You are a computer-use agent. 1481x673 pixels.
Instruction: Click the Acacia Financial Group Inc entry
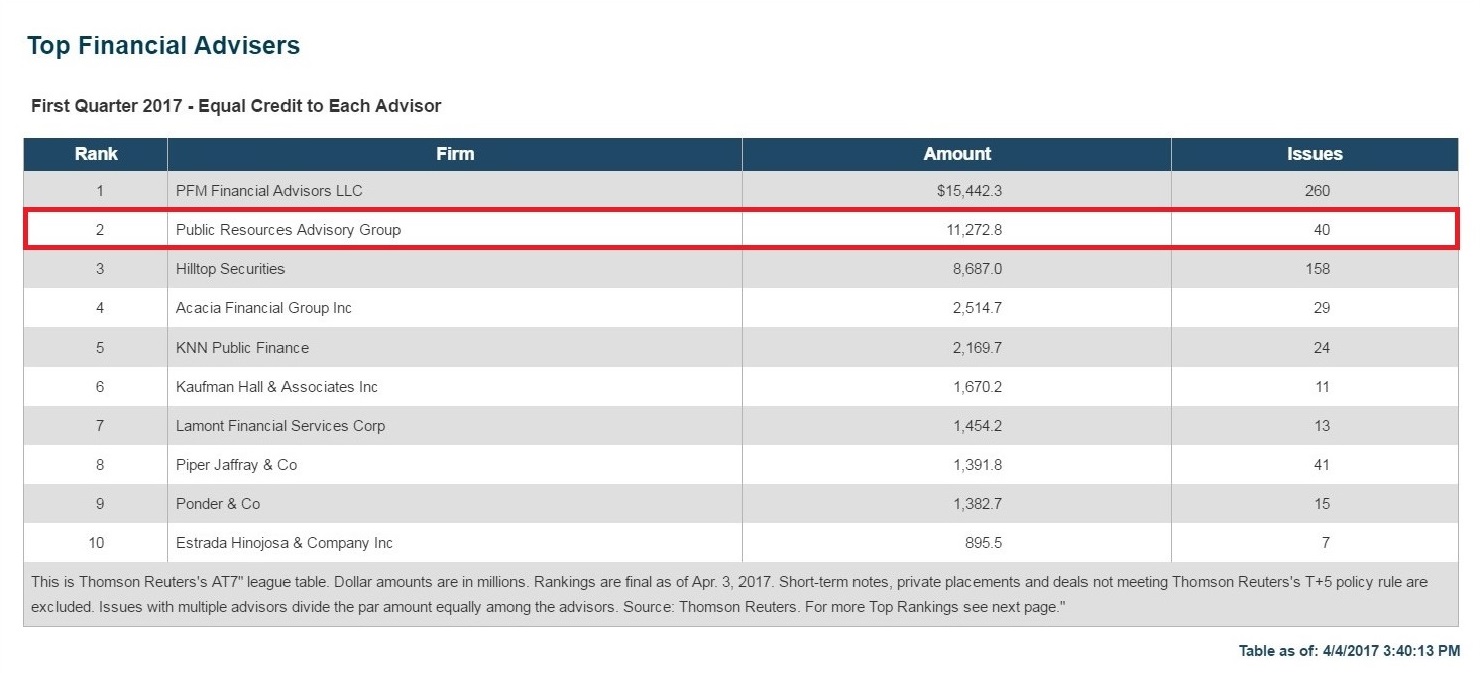(264, 308)
